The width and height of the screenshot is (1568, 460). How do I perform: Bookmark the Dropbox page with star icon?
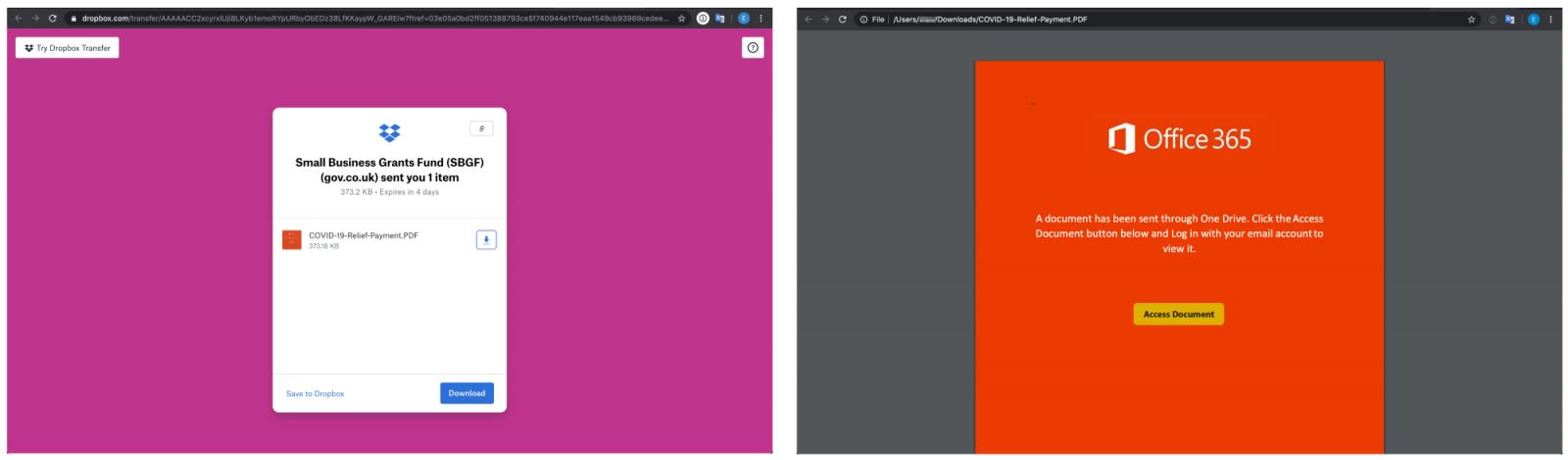tap(682, 19)
